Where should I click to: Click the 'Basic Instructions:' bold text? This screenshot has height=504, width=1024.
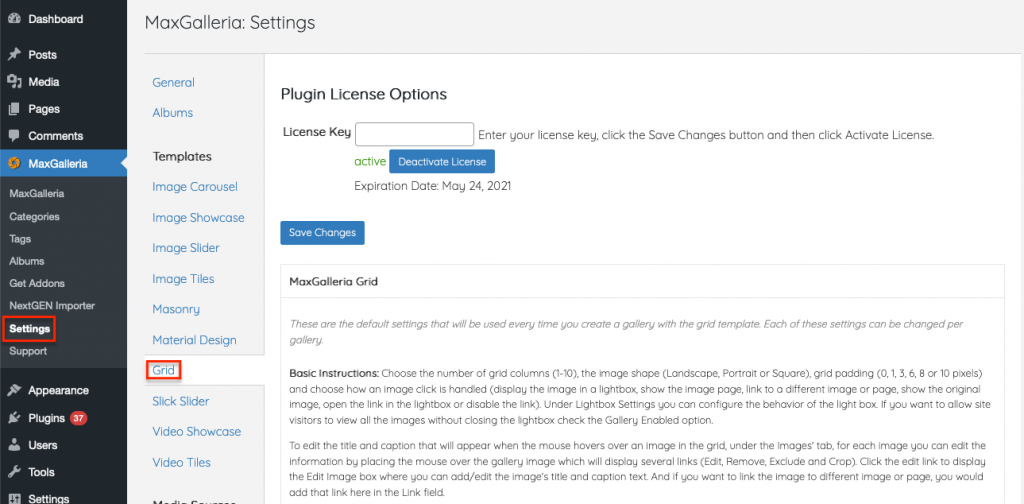(334, 374)
